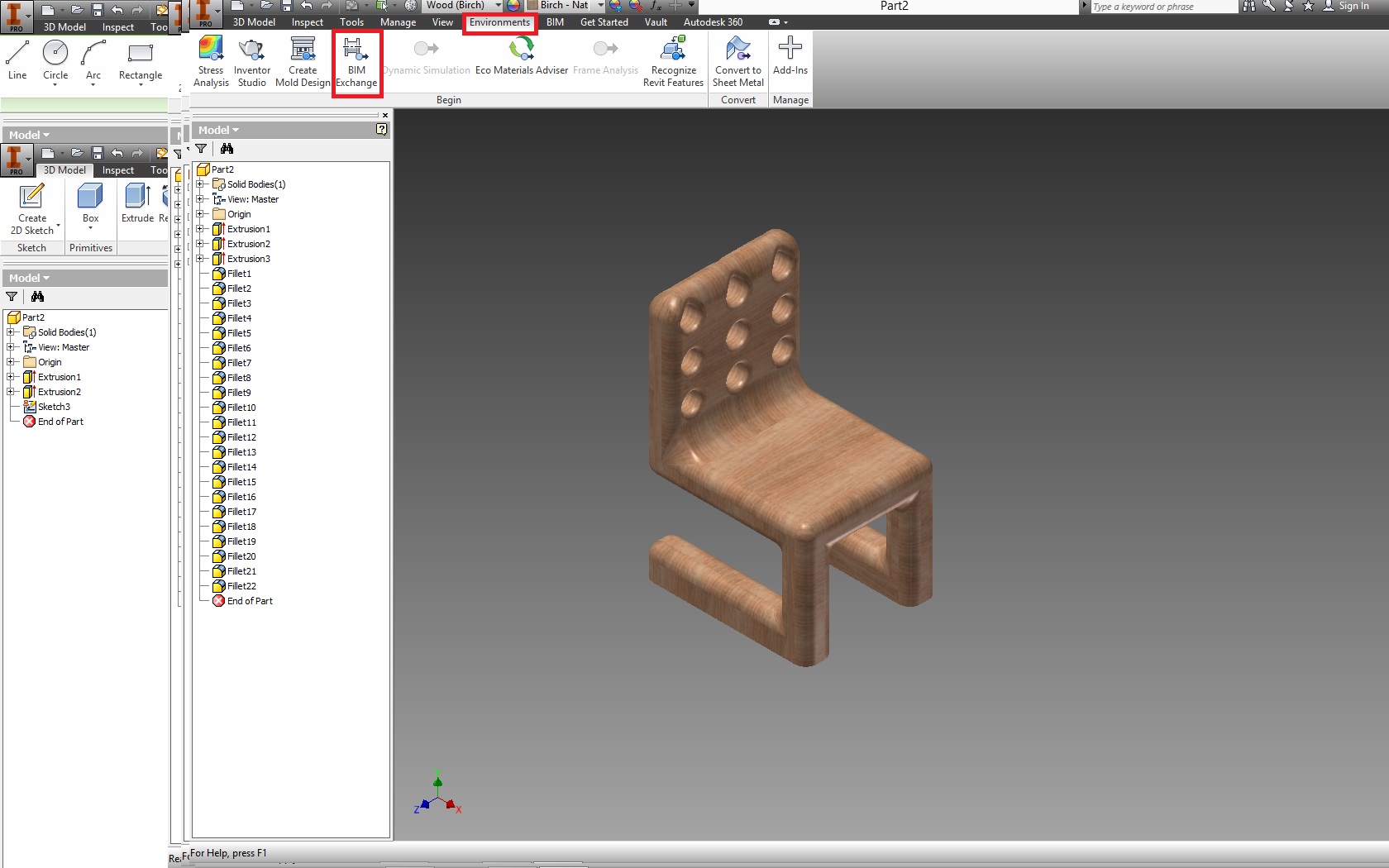Click the Adjust appearance icon beside Birch dropdown
The width and height of the screenshot is (1389, 868).
click(615, 6)
